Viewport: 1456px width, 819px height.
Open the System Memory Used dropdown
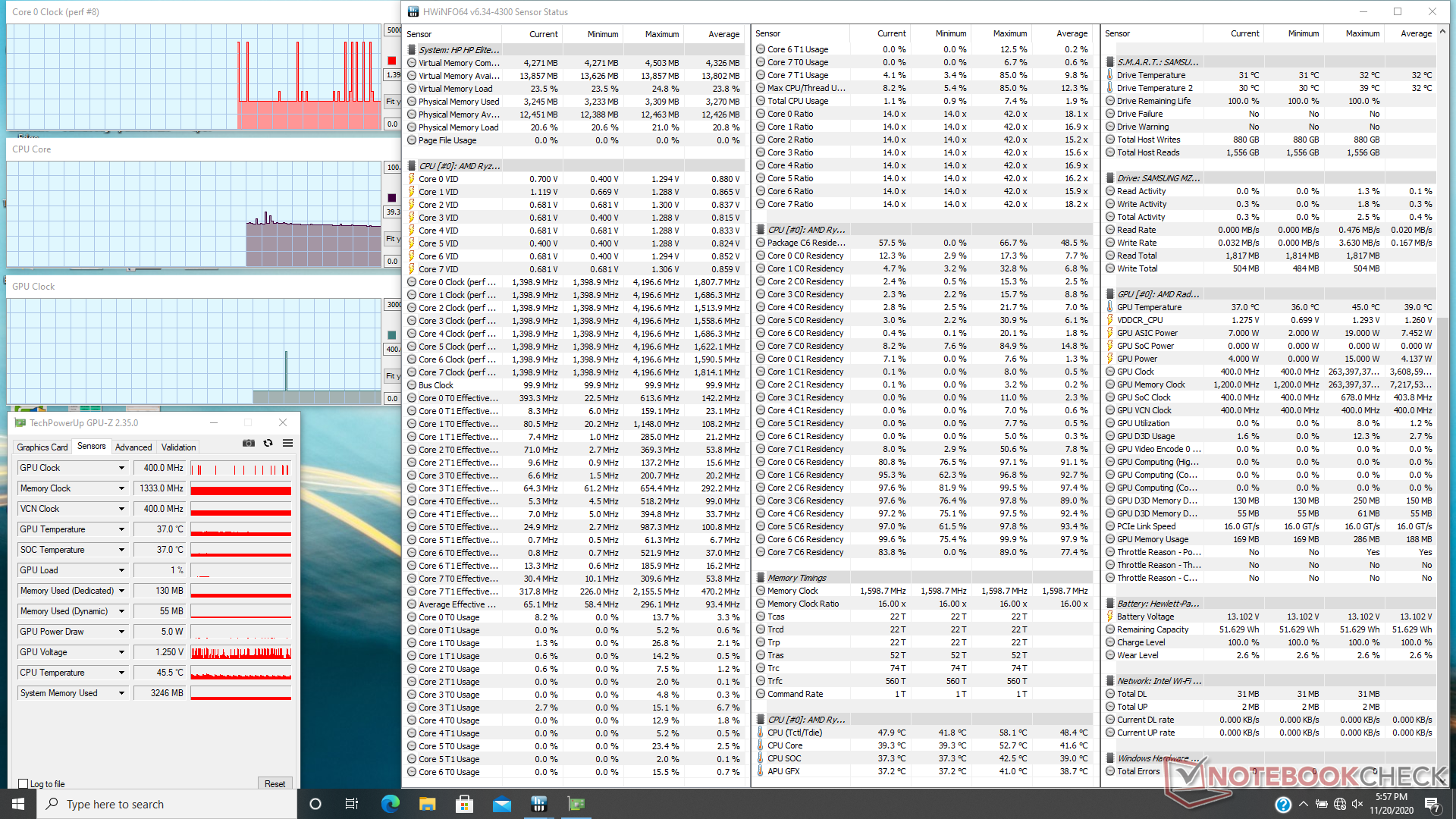(121, 693)
